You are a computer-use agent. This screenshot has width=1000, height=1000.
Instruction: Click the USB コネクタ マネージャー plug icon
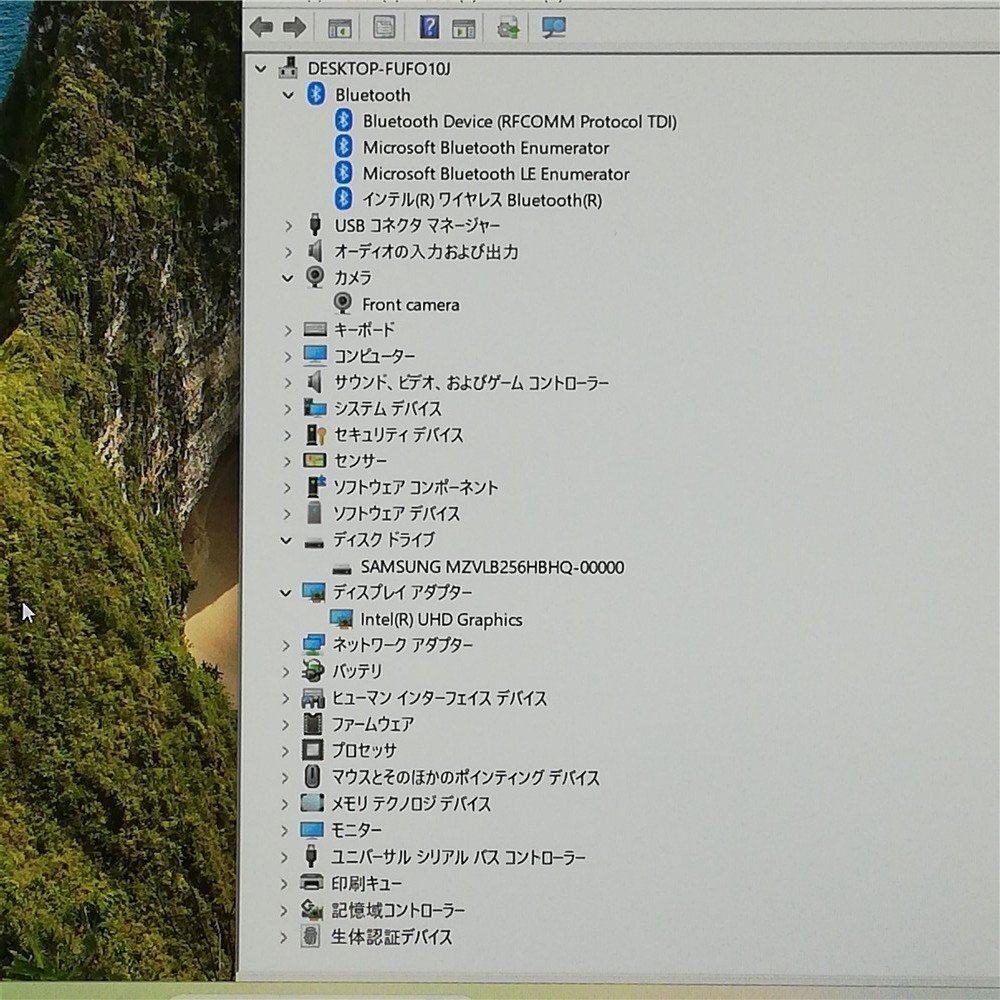click(x=314, y=224)
